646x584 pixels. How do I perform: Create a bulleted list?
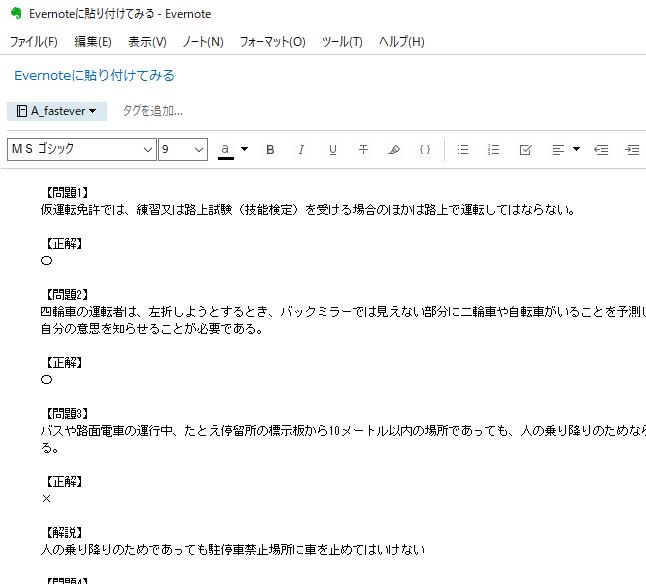[463, 150]
